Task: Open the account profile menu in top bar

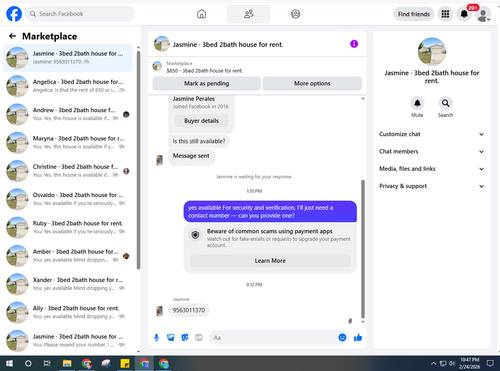Action: tap(483, 14)
